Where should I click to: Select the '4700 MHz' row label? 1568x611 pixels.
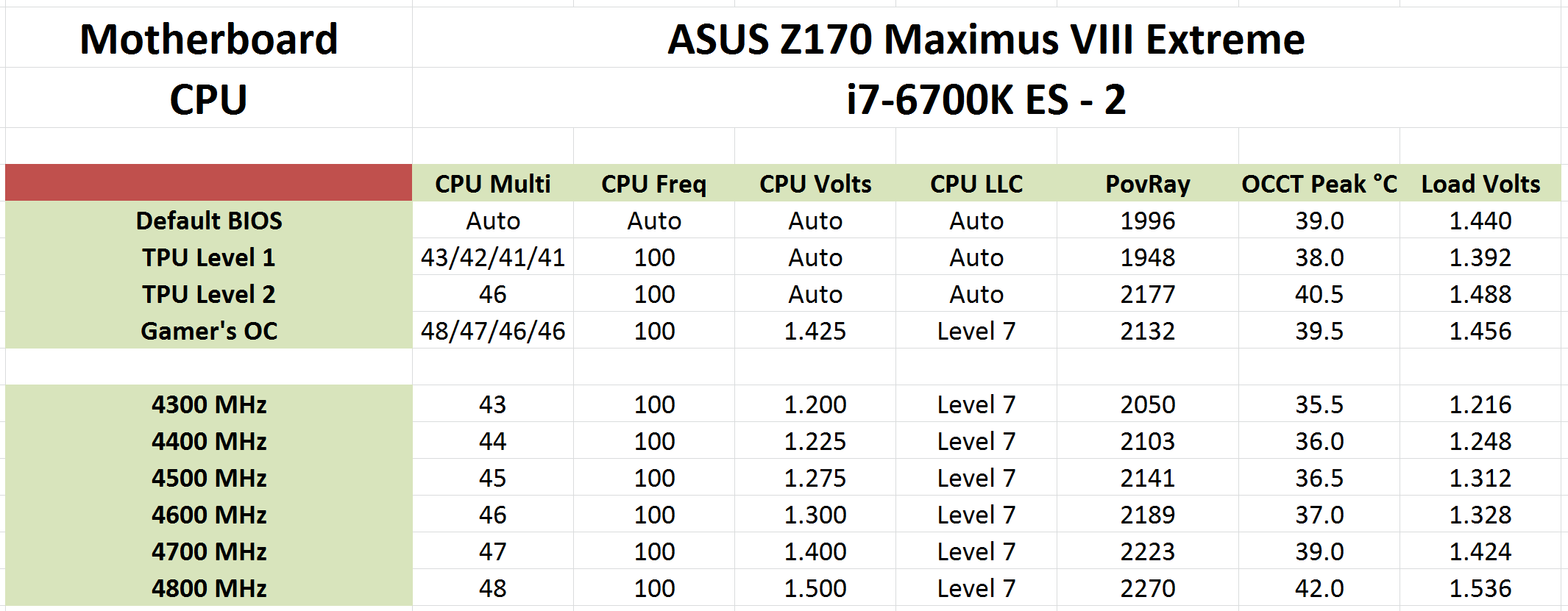(x=208, y=551)
